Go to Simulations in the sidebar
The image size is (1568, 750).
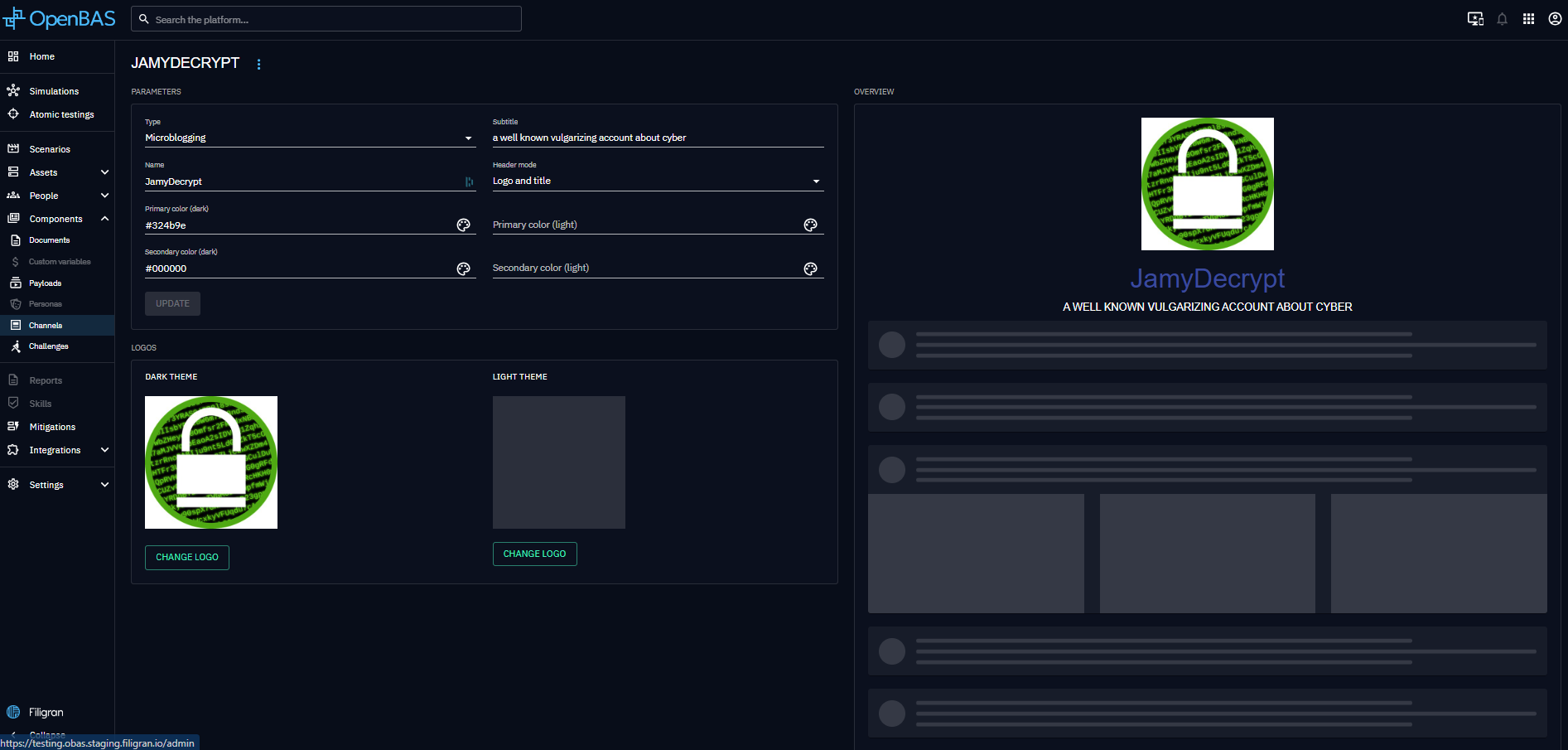[x=54, y=91]
